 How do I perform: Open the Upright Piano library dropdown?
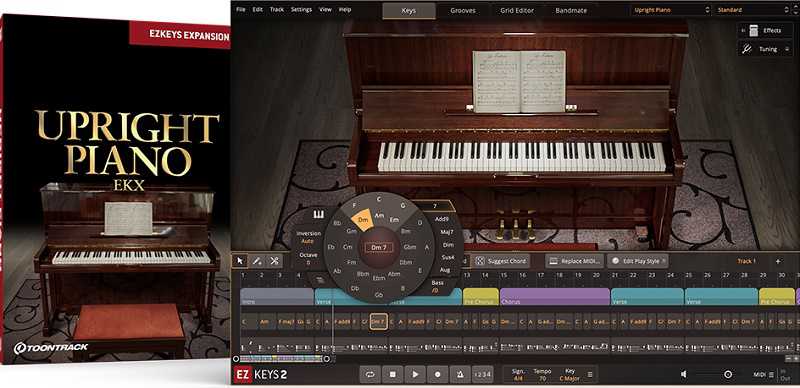click(x=670, y=10)
